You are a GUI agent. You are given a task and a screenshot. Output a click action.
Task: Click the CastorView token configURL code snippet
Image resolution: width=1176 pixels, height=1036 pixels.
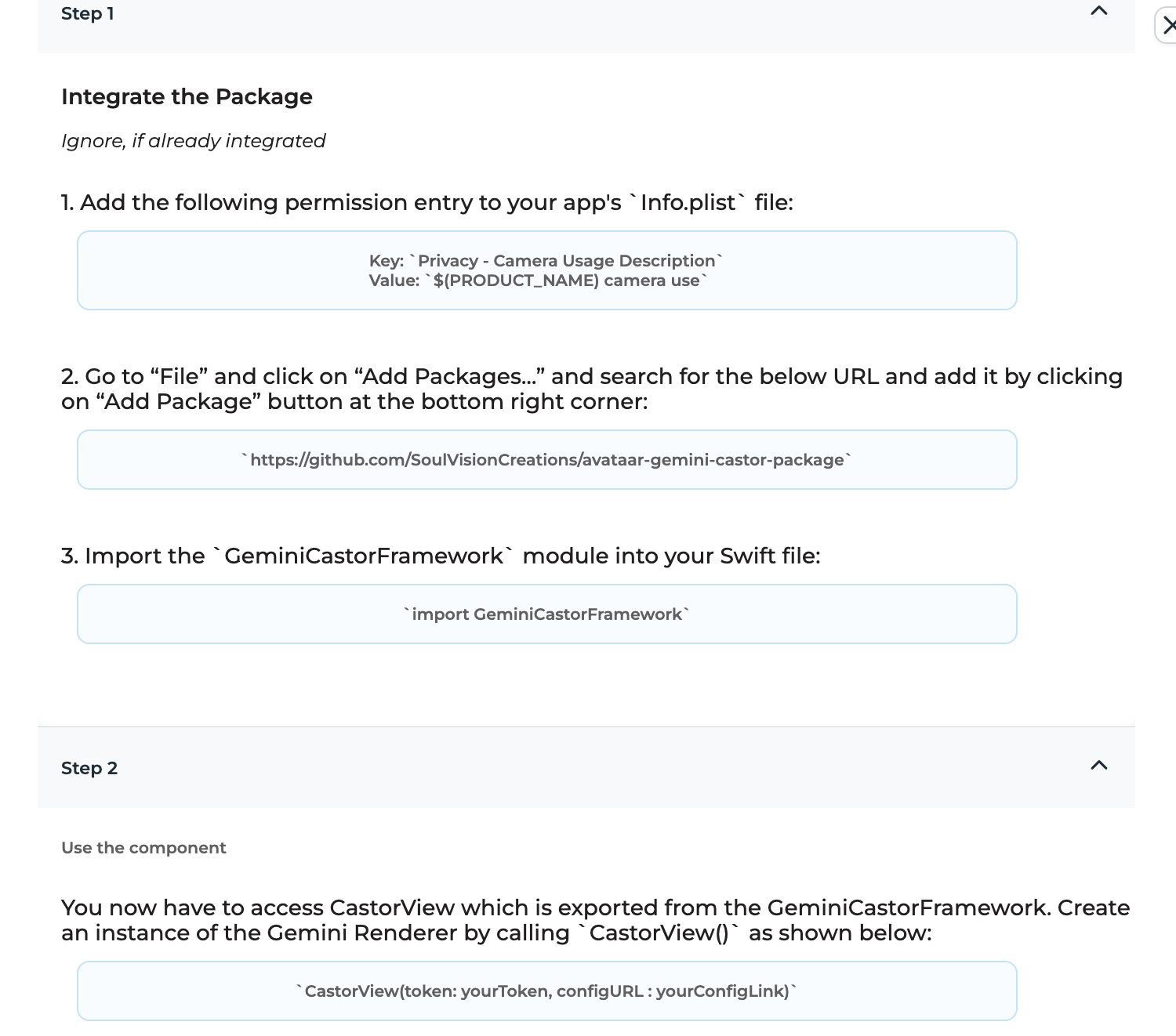pos(546,991)
